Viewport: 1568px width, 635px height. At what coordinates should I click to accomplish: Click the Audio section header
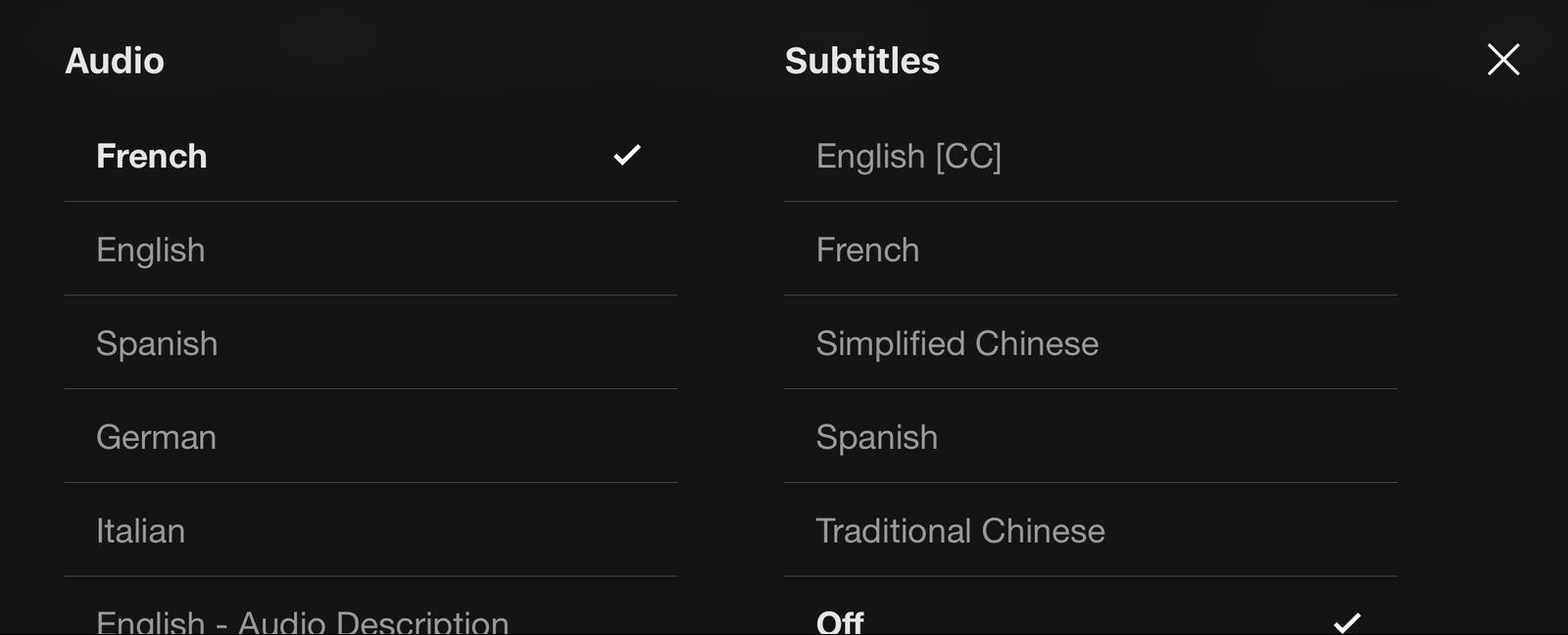(x=115, y=60)
